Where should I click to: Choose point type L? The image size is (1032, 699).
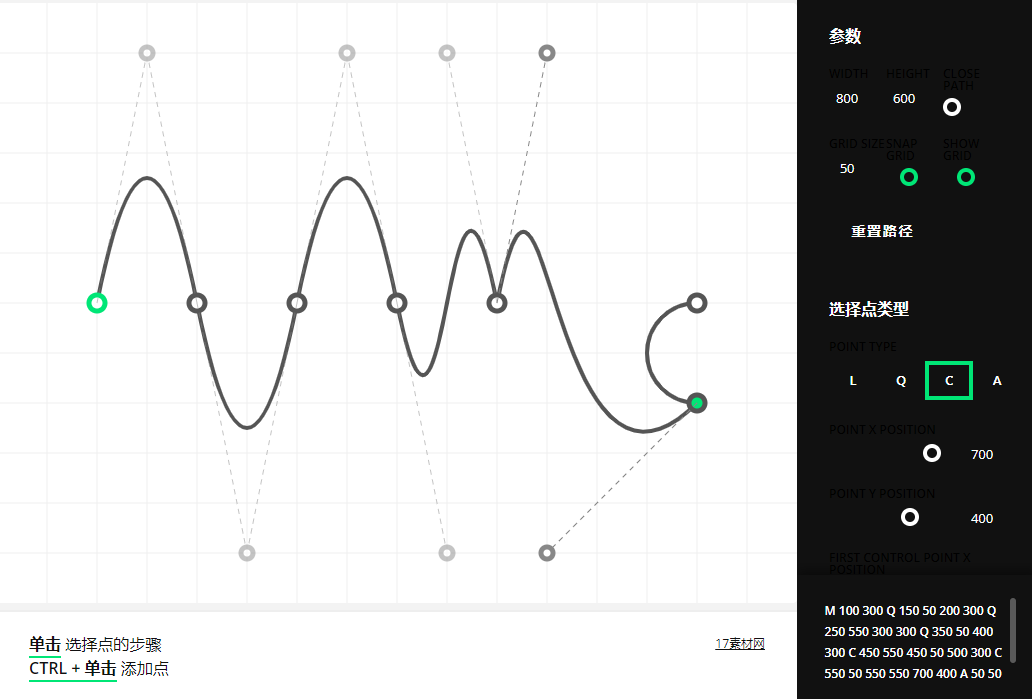(x=853, y=380)
